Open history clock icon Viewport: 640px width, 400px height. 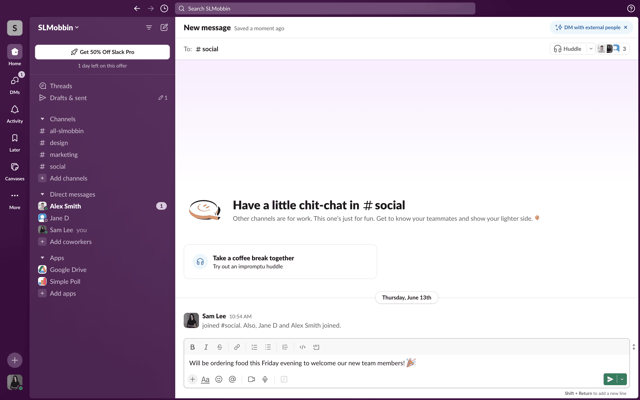click(x=164, y=9)
